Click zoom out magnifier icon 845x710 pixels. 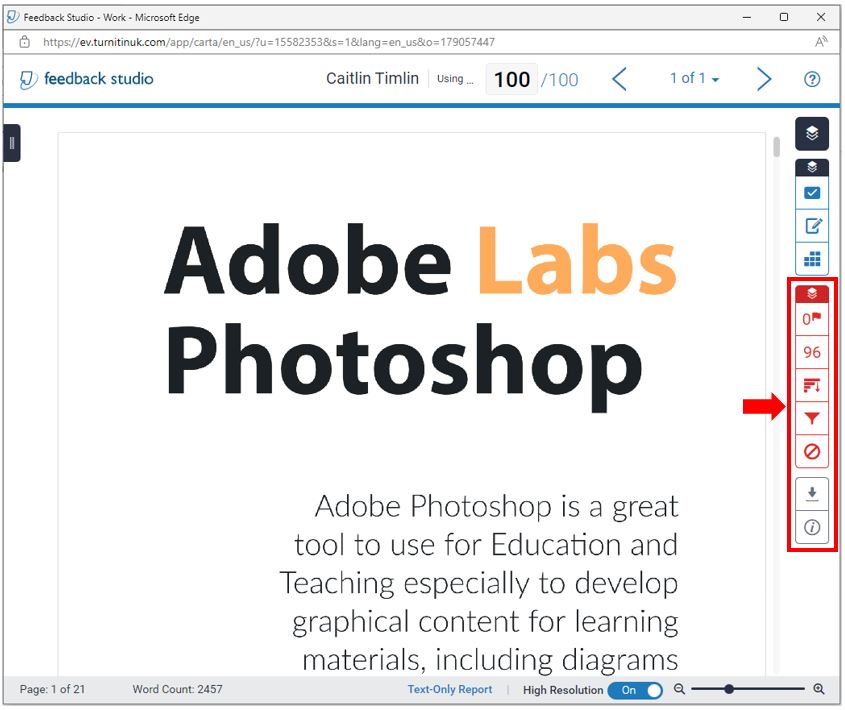point(679,689)
